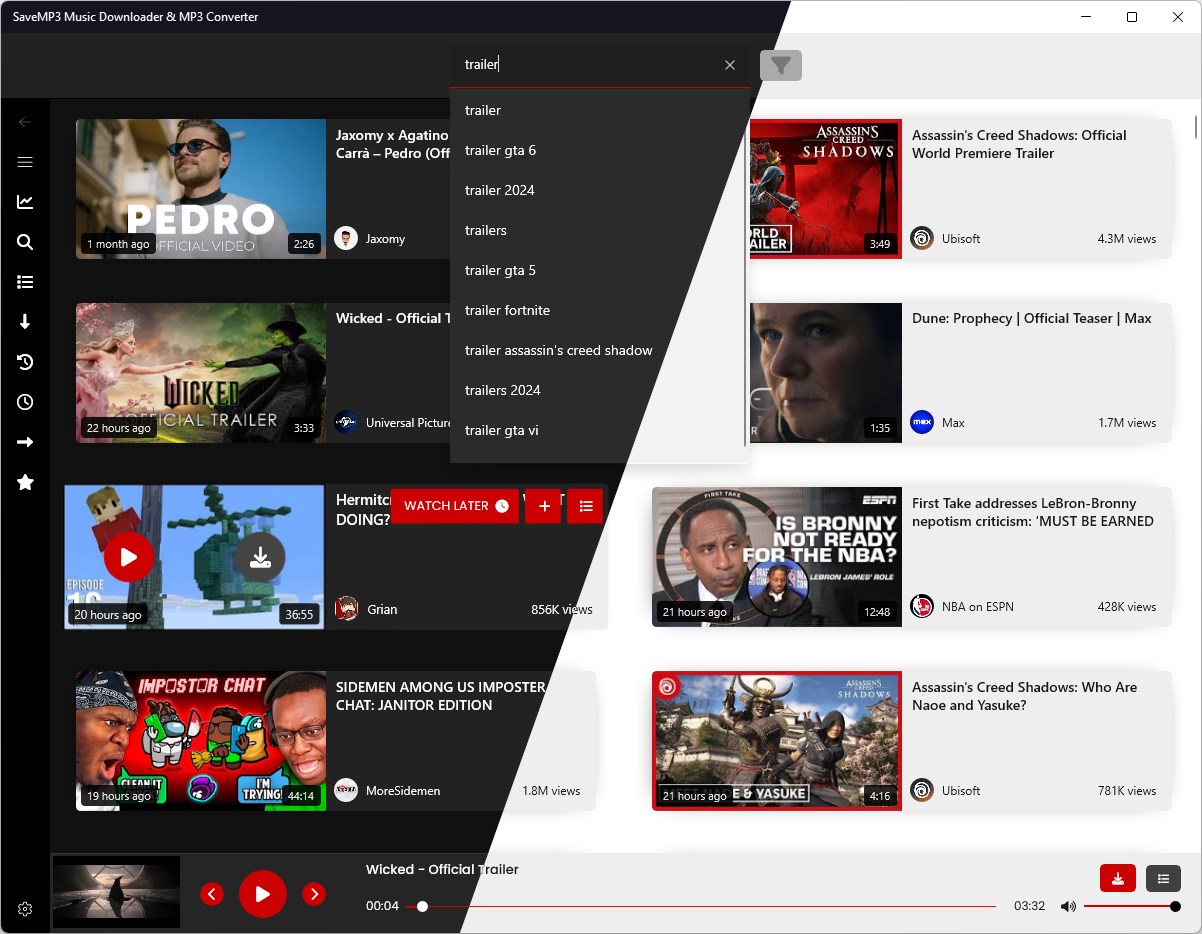Select the 'trailer gta 6' suggestion
Image resolution: width=1202 pixels, height=934 pixels.
click(x=500, y=150)
